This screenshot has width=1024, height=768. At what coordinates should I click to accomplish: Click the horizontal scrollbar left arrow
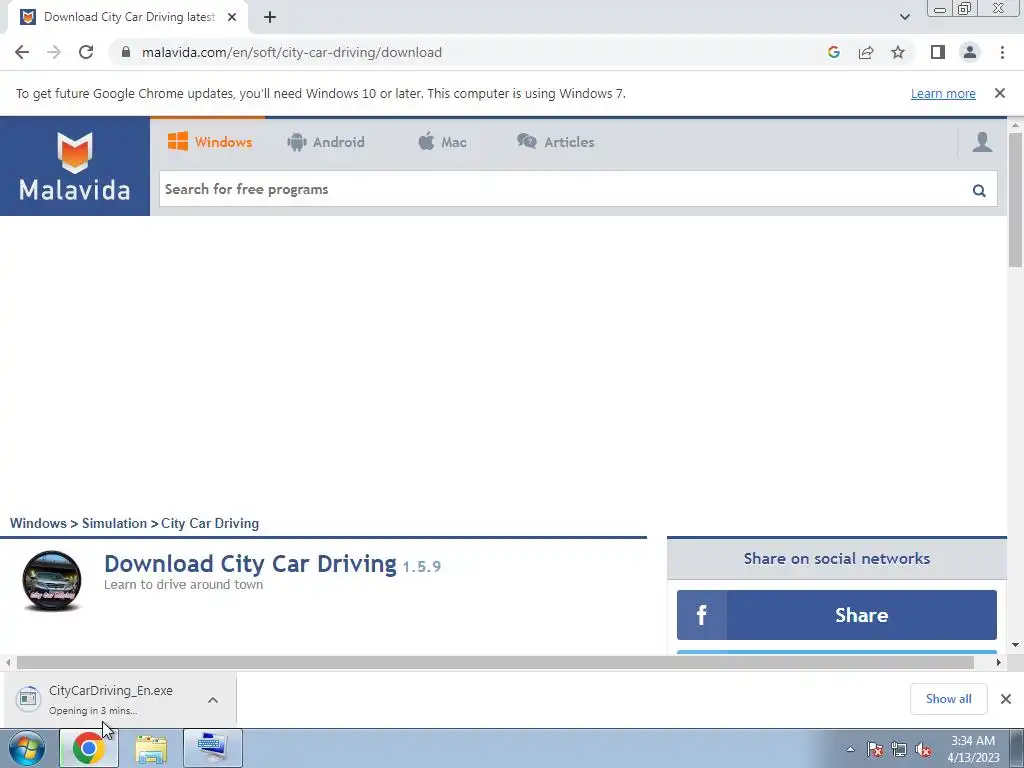pos(8,662)
